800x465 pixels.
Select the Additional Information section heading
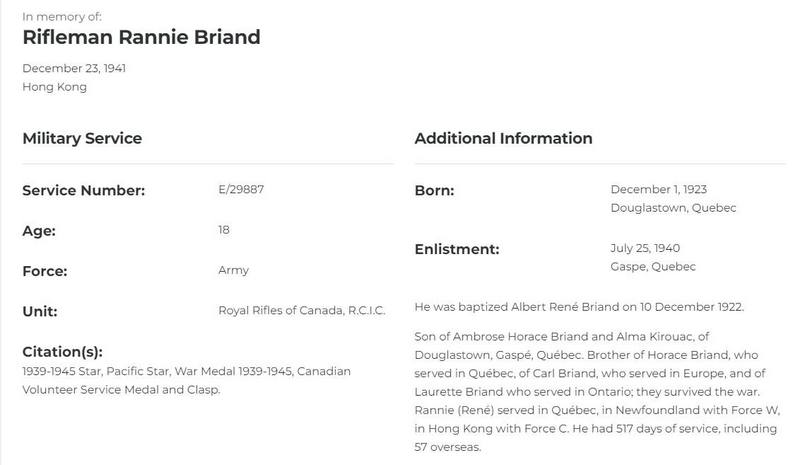(503, 138)
